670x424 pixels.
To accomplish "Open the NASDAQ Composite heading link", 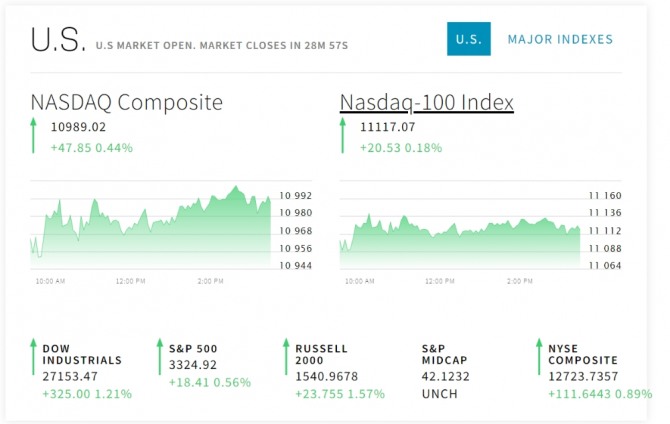I will point(127,102).
